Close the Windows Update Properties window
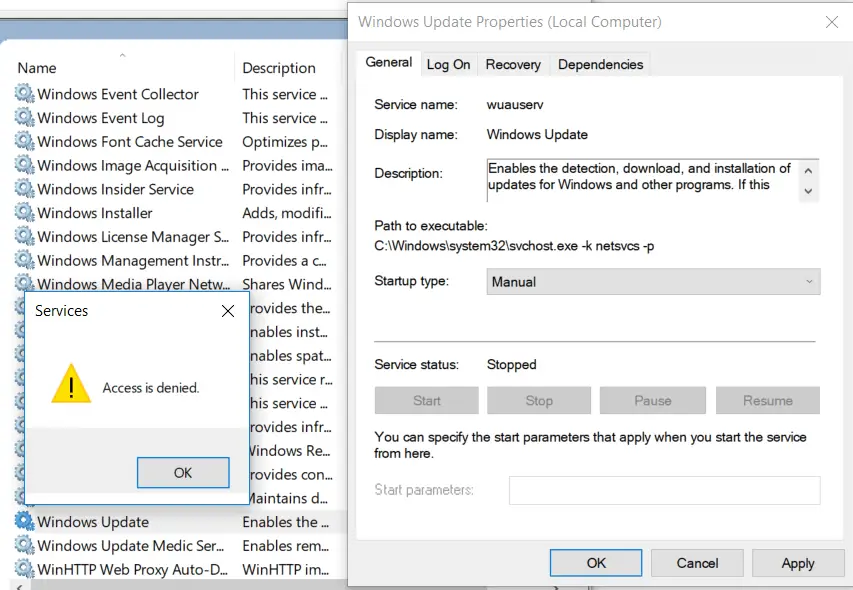853x590 pixels. point(832,22)
